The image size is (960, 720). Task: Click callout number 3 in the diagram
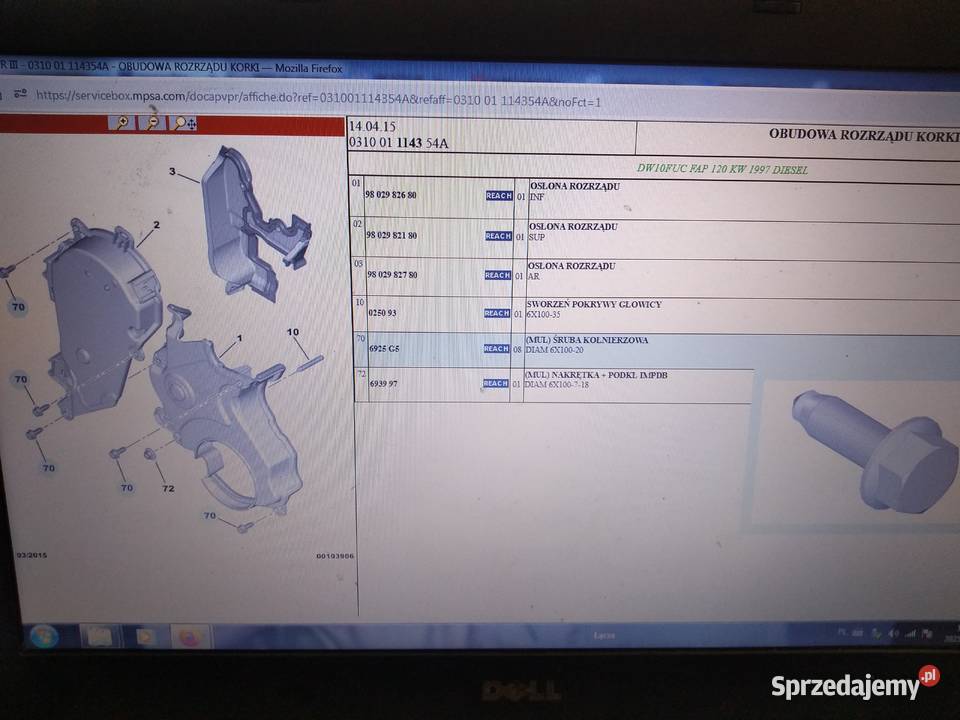click(171, 173)
